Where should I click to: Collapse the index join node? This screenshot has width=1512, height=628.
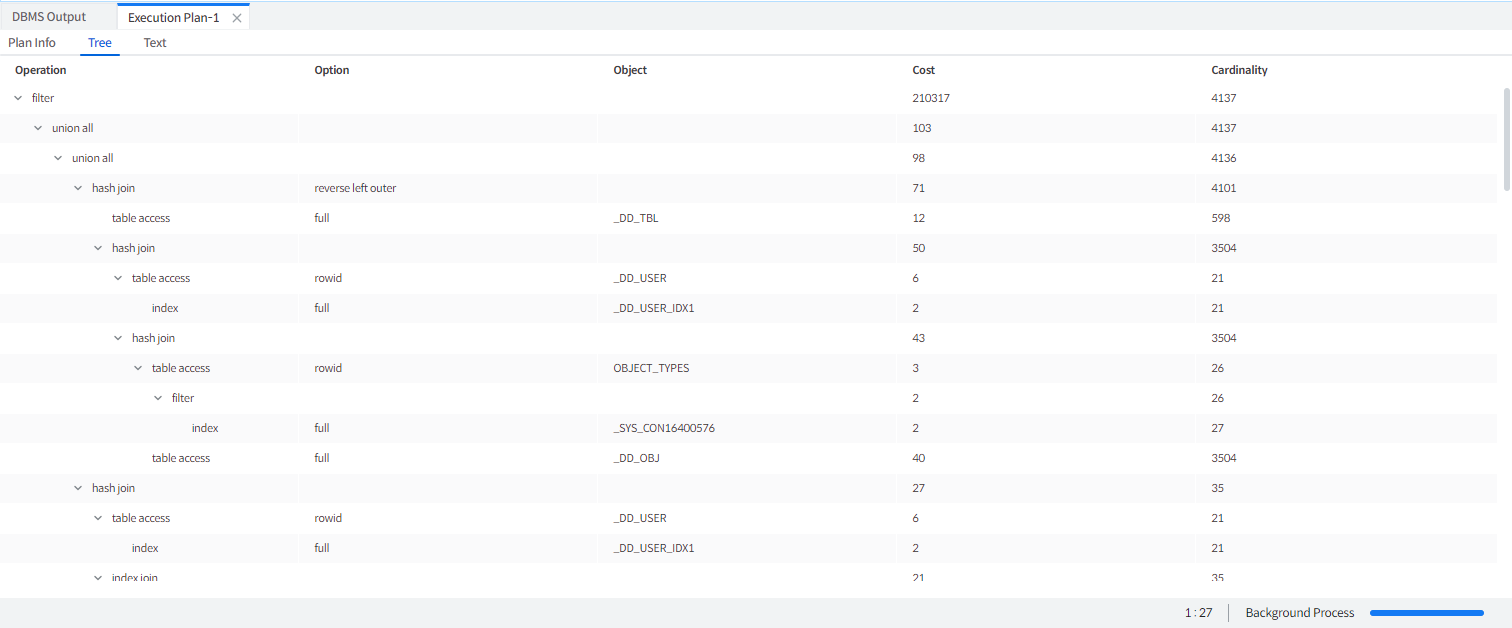point(98,578)
